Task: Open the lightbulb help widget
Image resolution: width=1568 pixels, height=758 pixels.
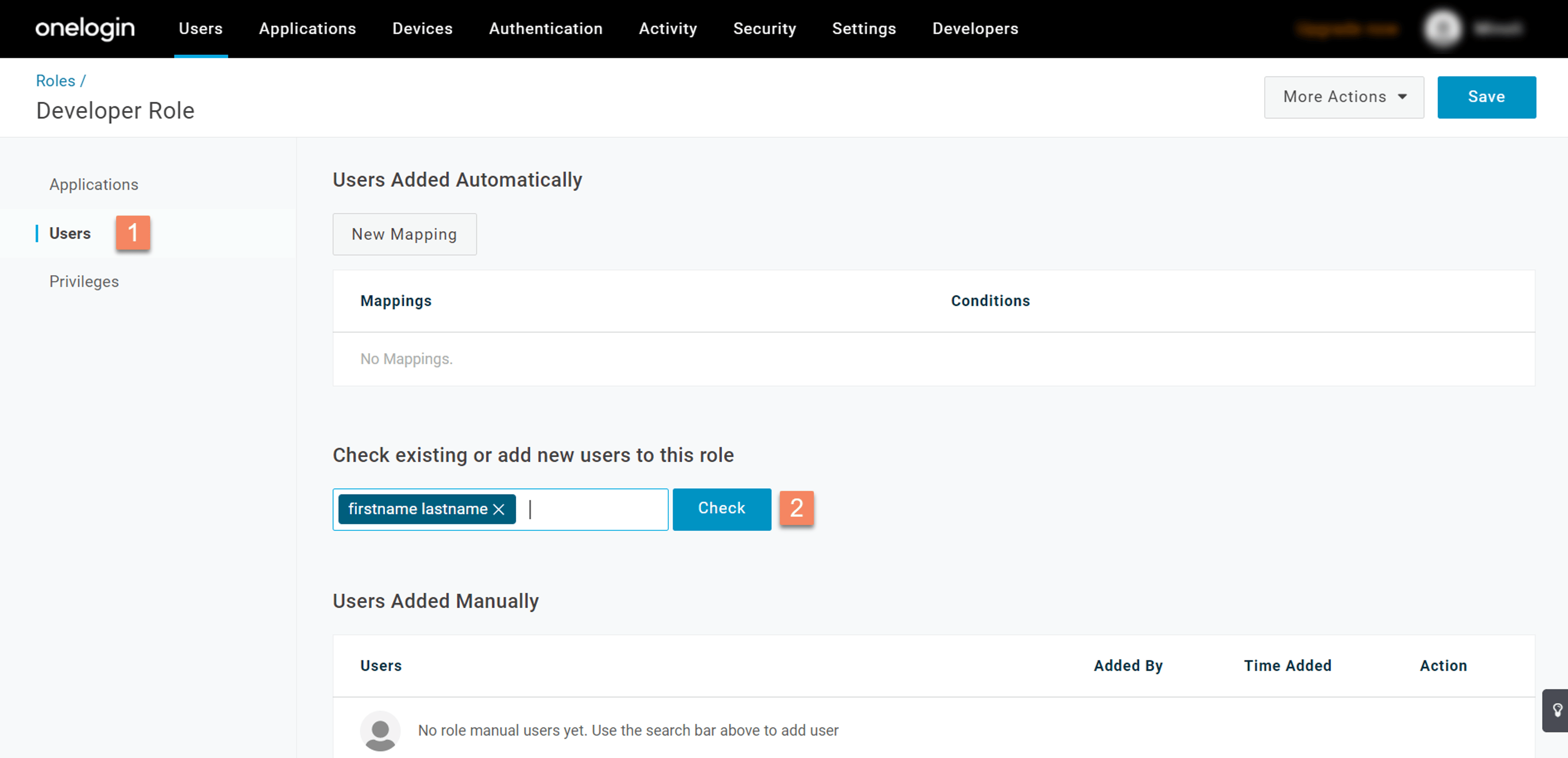Action: 1557,710
